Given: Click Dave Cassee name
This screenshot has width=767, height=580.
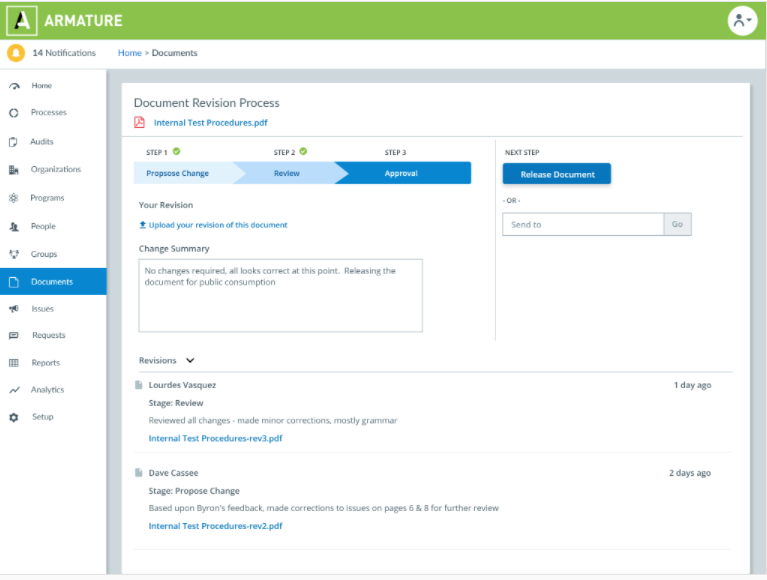Looking at the screenshot, I should tap(173, 473).
